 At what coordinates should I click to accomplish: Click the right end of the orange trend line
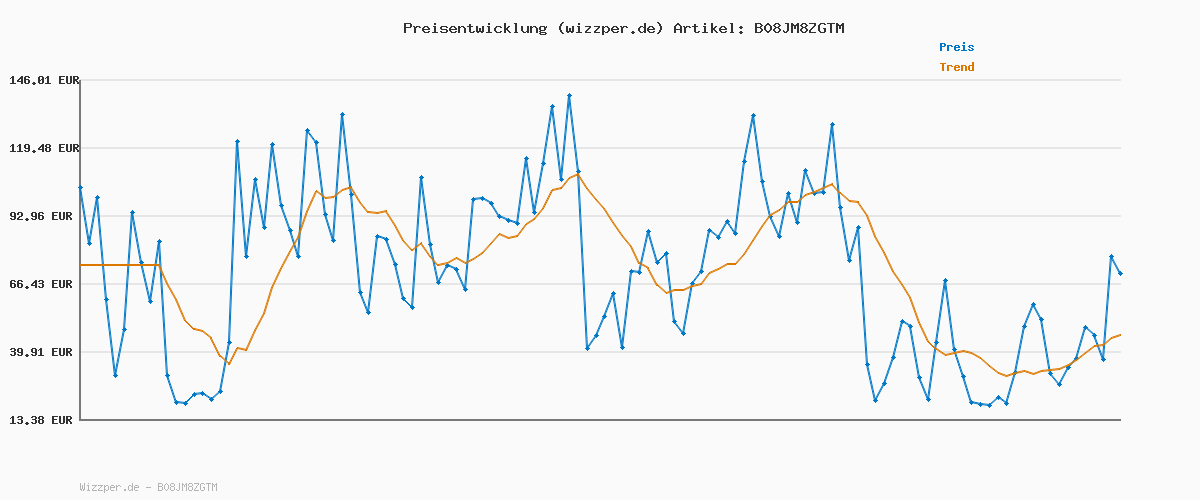pyautogui.click(x=1120, y=335)
